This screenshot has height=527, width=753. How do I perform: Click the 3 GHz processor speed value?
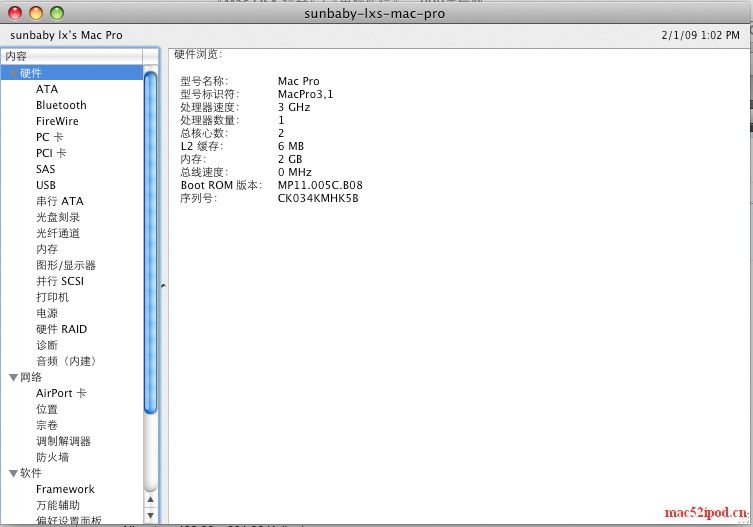coord(294,107)
